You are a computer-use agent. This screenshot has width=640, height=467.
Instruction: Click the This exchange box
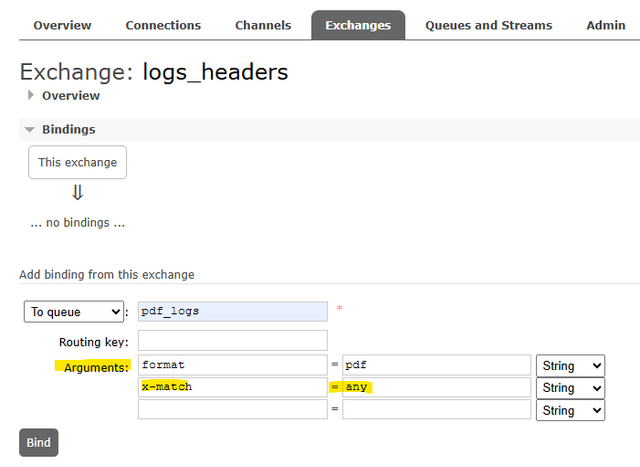click(77, 162)
